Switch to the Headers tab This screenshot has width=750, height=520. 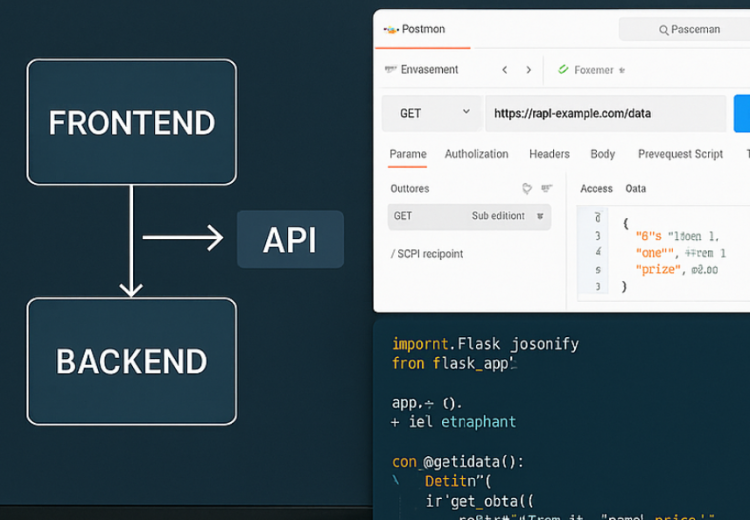549,154
